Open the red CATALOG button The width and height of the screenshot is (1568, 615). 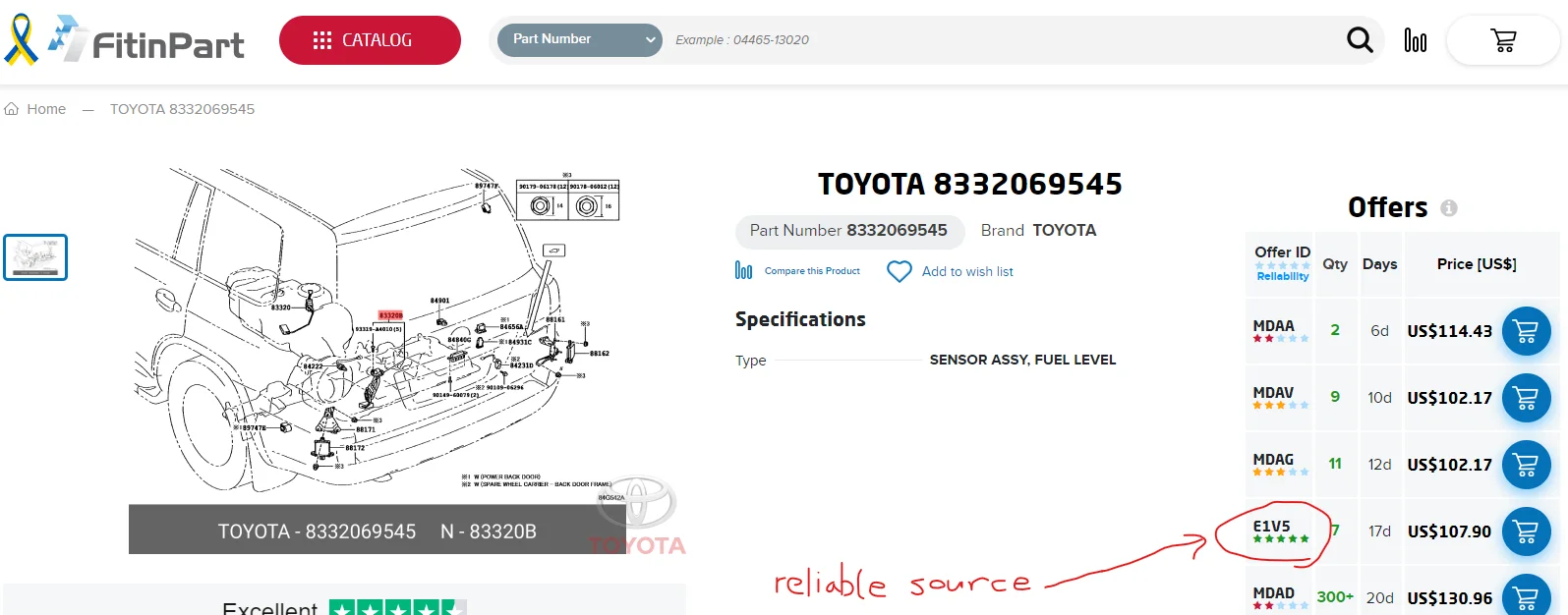tap(370, 40)
